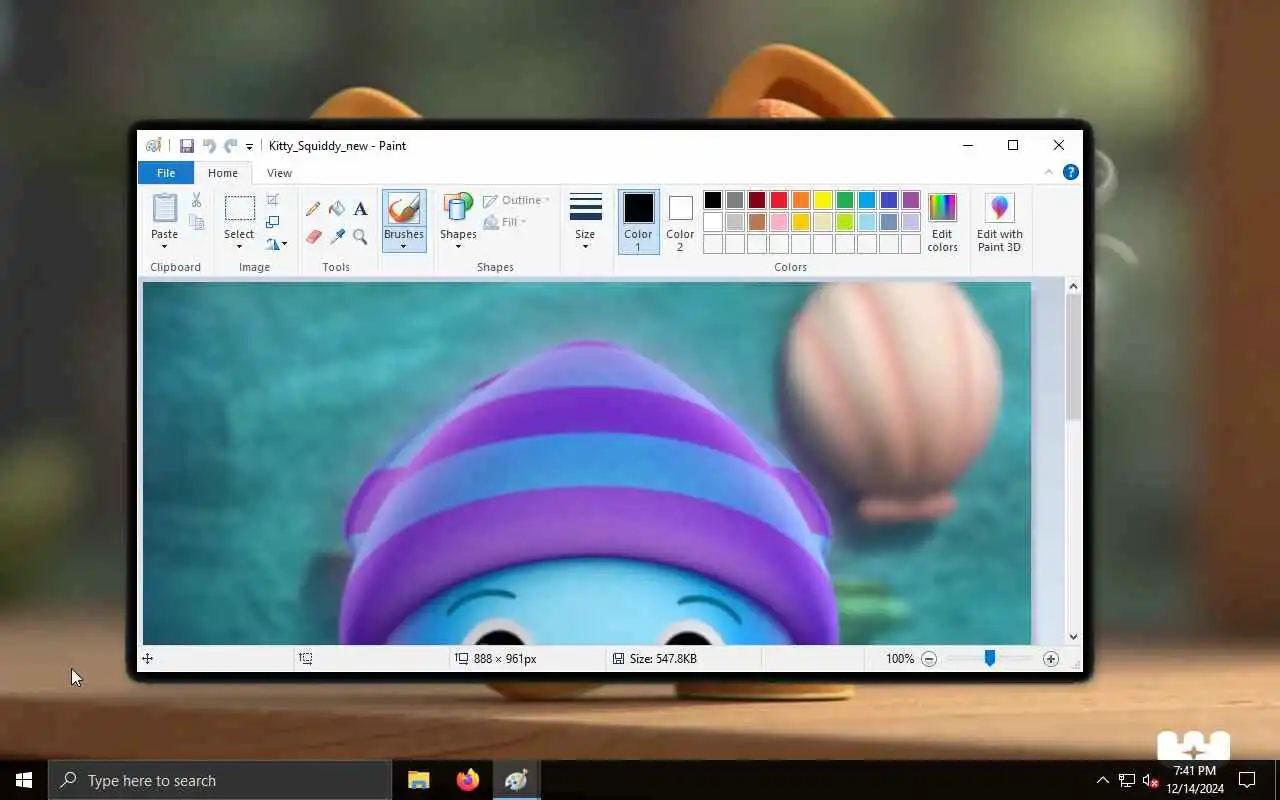The width and height of the screenshot is (1280, 800).
Task: Open the Rotate or flip dropdown
Action: [x=276, y=243]
